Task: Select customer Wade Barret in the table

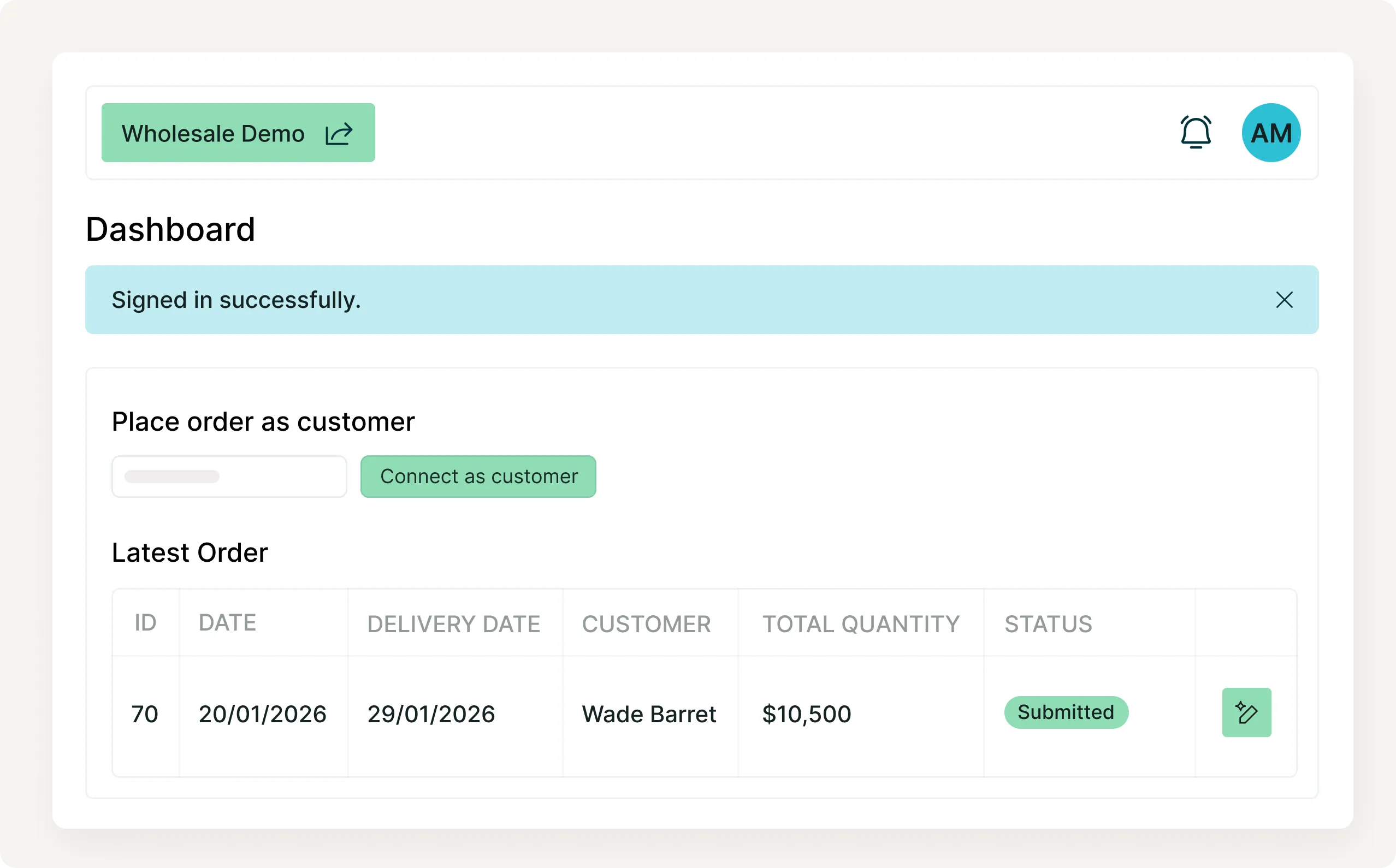Action: [x=648, y=714]
